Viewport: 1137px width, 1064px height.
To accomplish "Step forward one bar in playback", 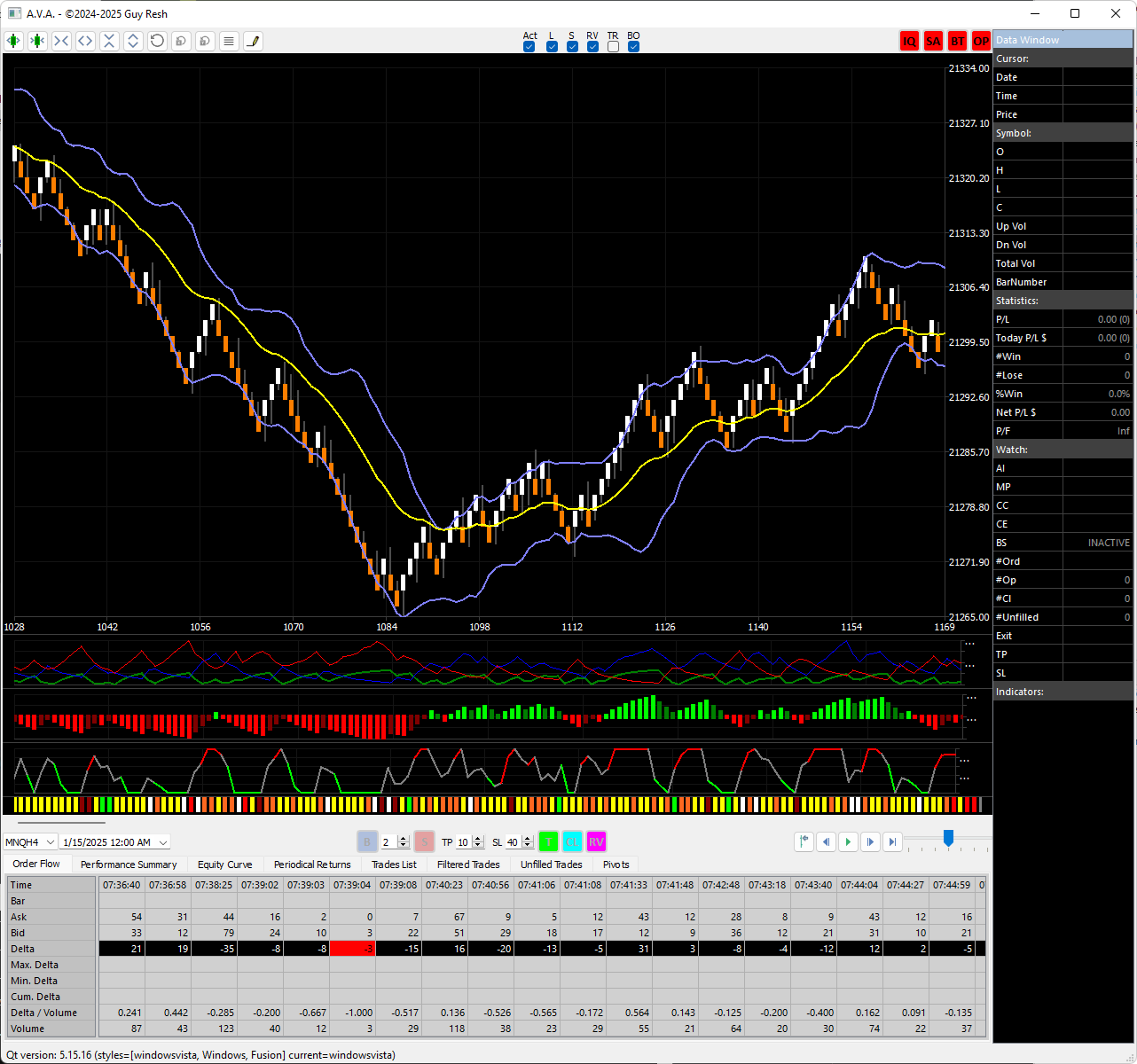I will coord(871,841).
